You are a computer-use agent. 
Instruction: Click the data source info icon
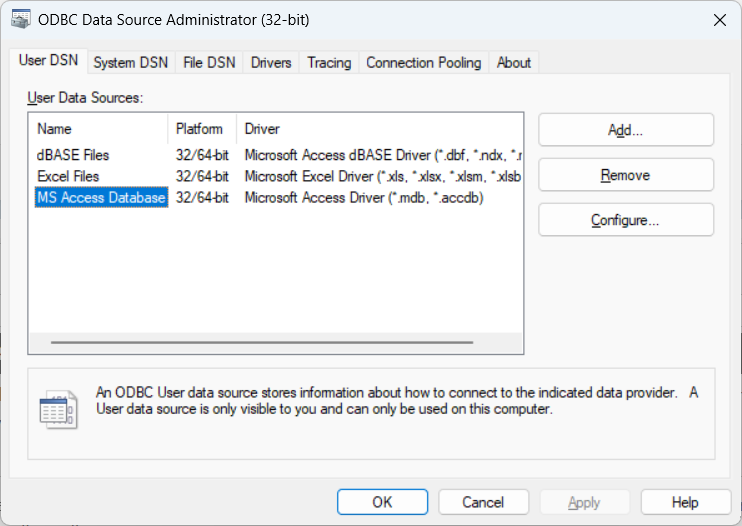[58, 410]
